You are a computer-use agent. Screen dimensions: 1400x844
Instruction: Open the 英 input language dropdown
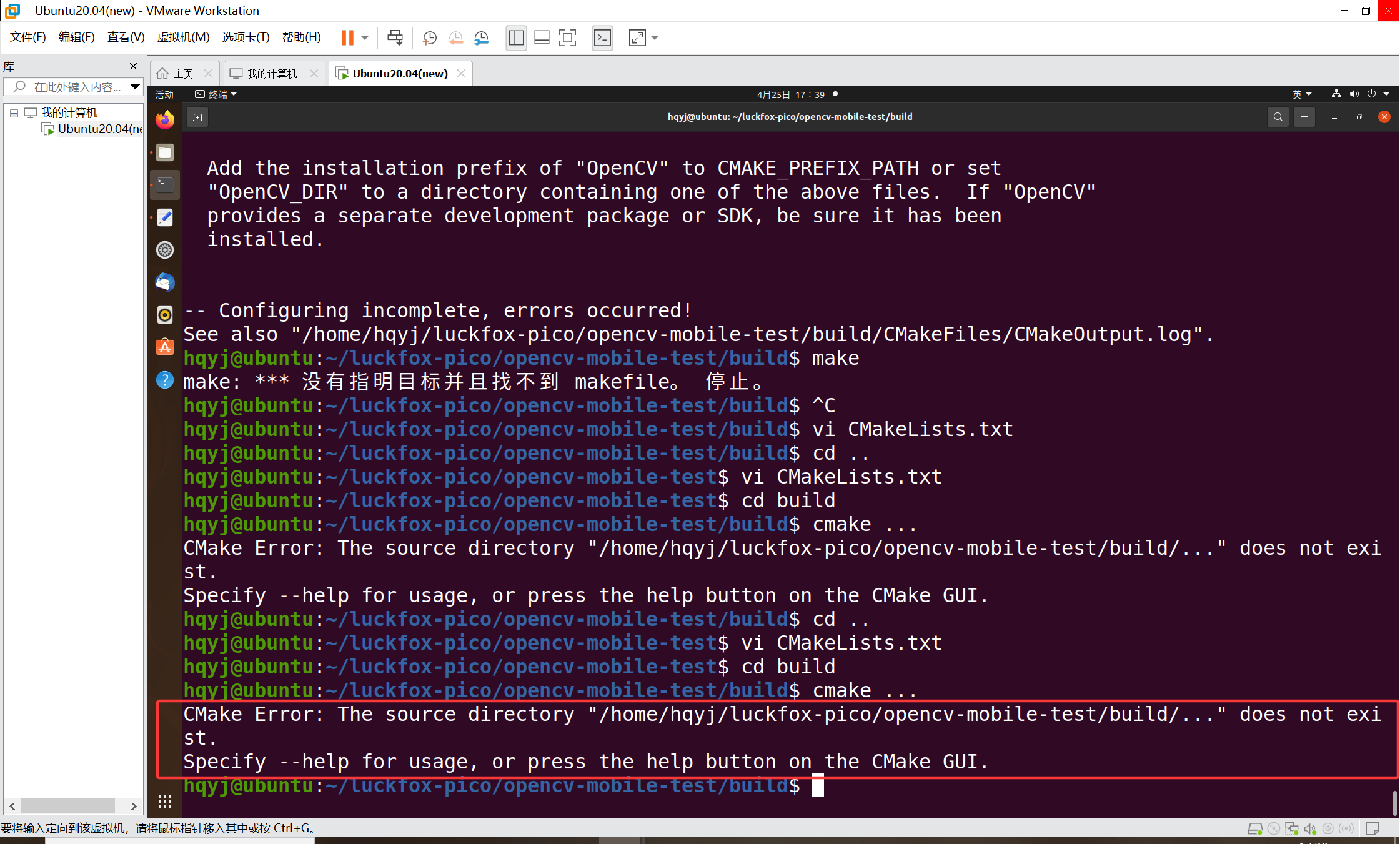[1302, 94]
